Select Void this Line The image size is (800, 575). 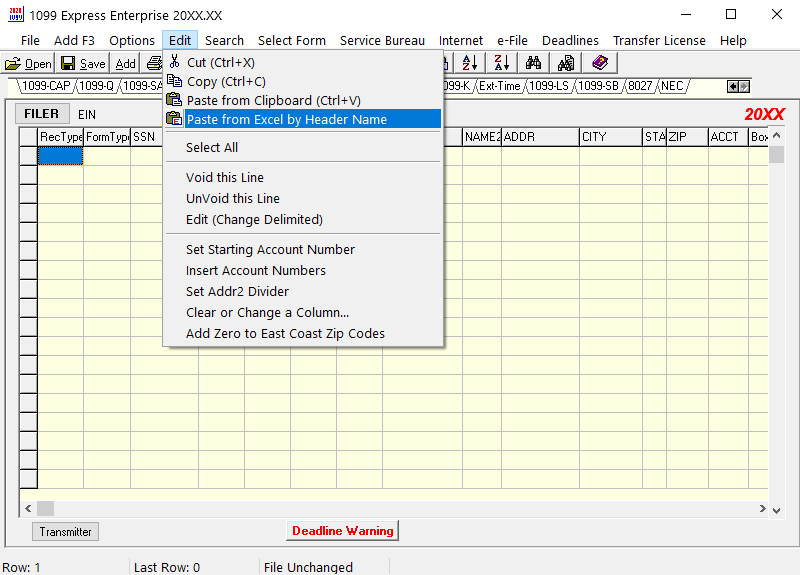click(225, 177)
